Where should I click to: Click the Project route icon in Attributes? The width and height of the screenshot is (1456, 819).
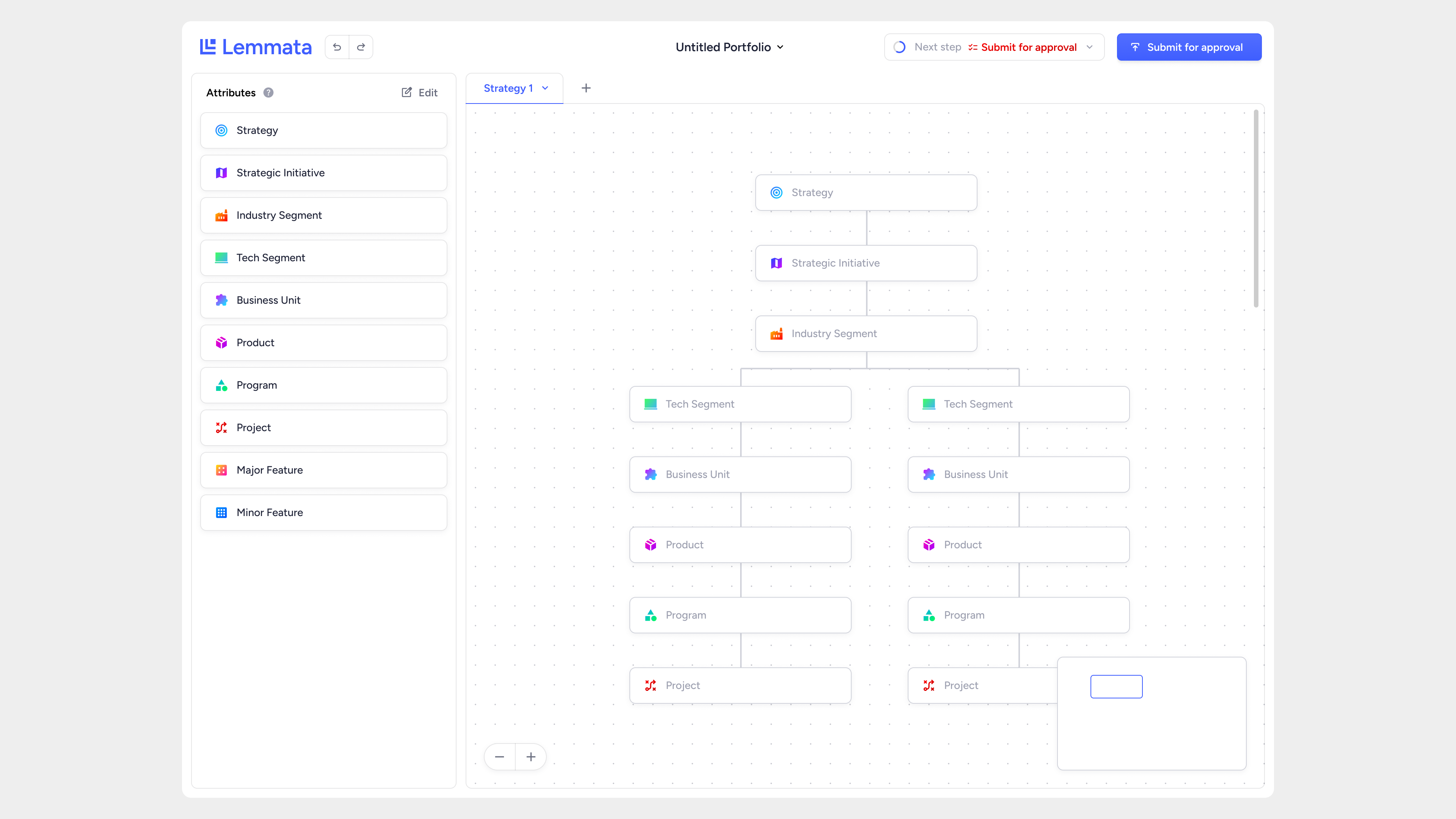(221, 427)
